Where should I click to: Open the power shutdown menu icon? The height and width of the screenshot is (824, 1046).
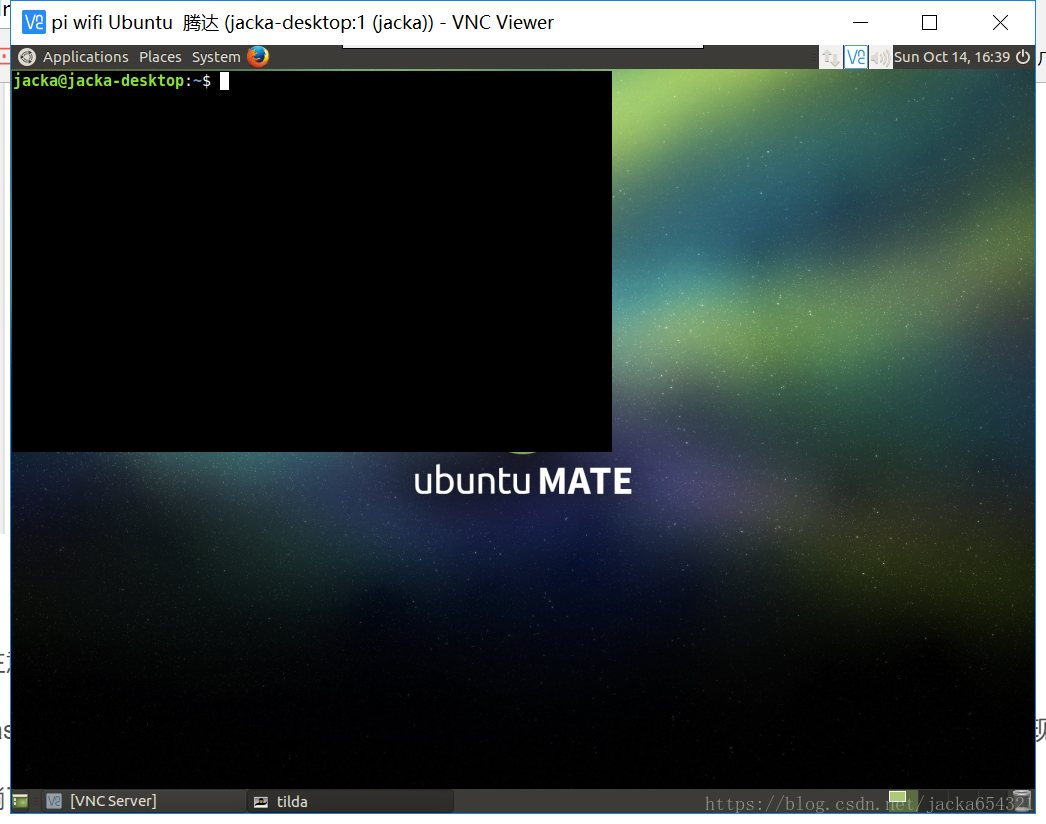point(1023,57)
